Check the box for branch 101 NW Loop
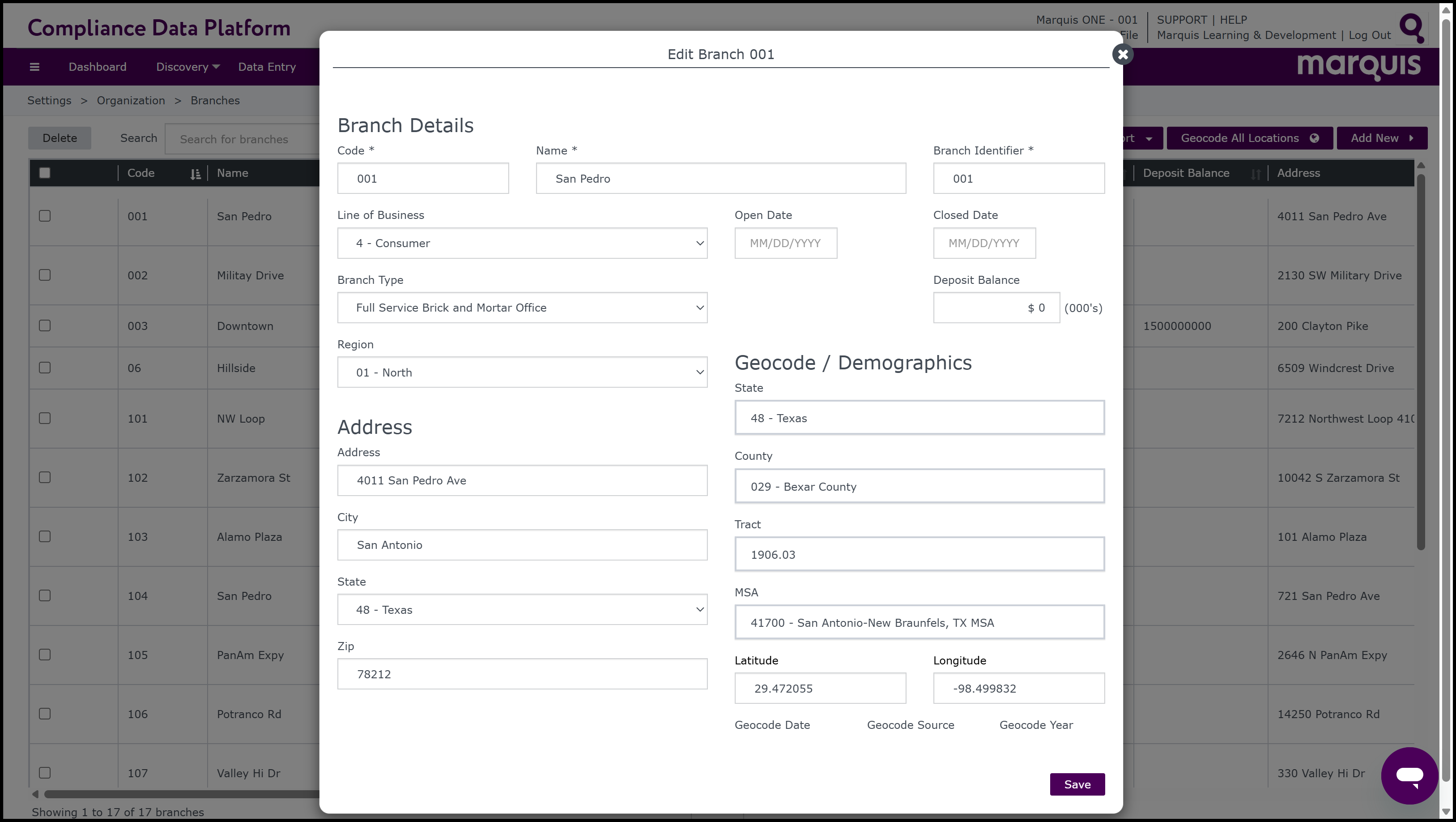 tap(45, 418)
